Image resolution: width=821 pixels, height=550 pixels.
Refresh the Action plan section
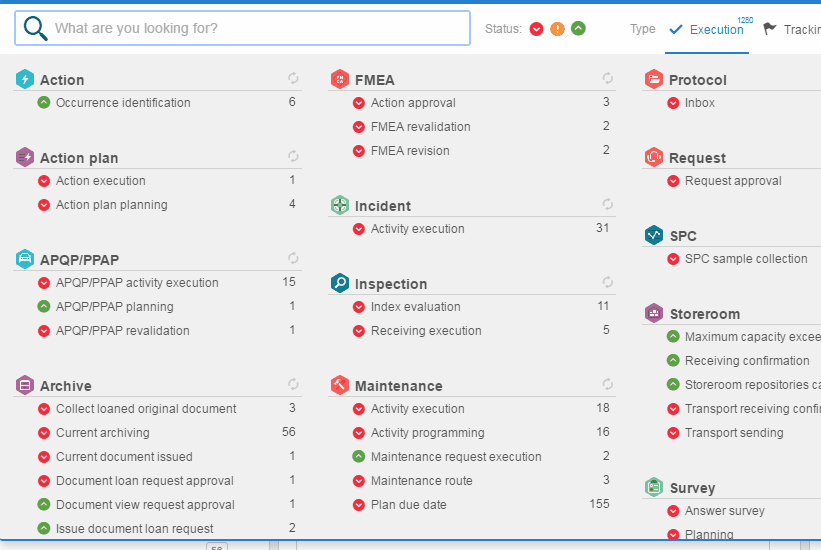tap(293, 156)
